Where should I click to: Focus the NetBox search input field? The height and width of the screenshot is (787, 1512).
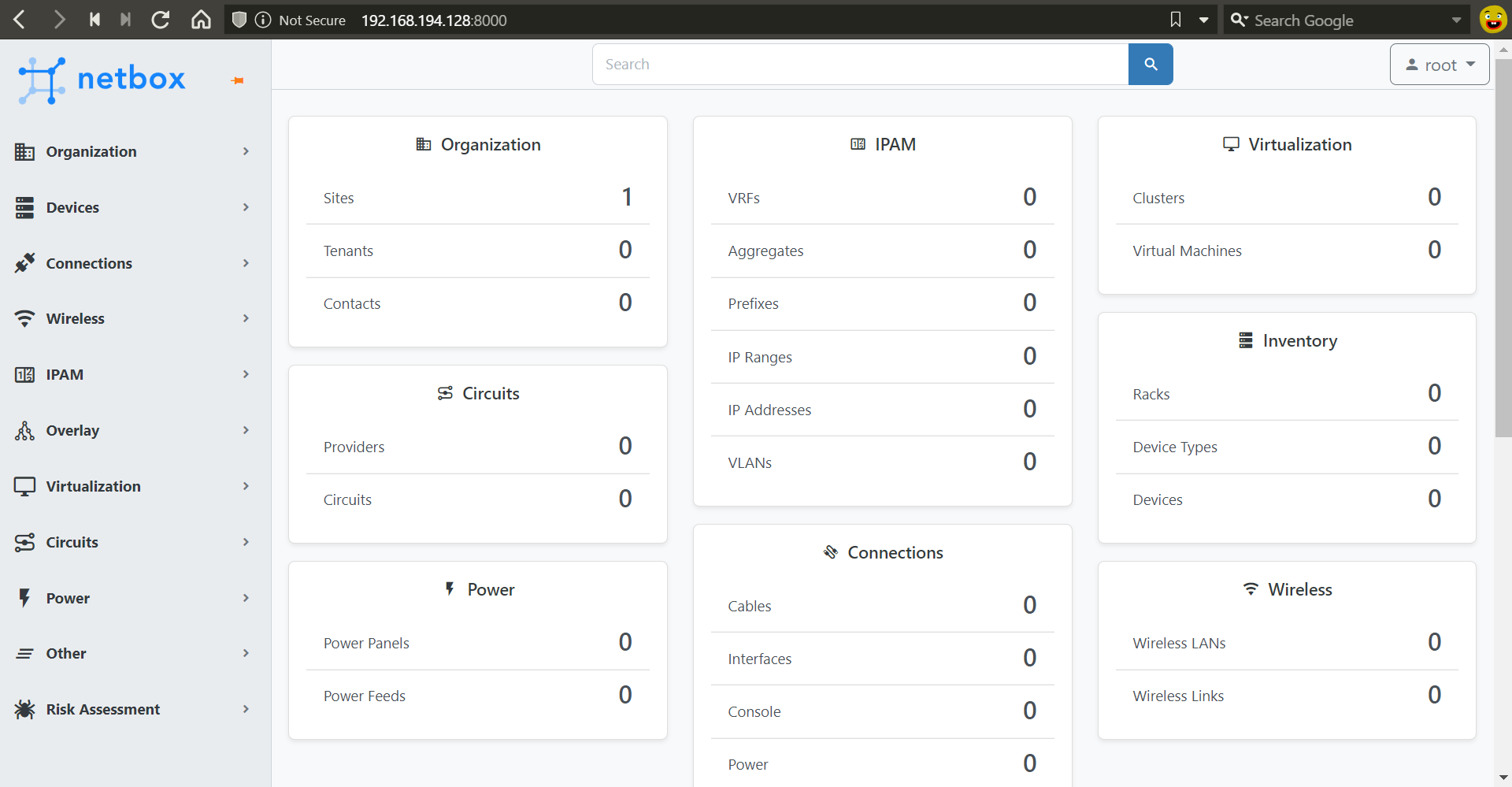860,65
